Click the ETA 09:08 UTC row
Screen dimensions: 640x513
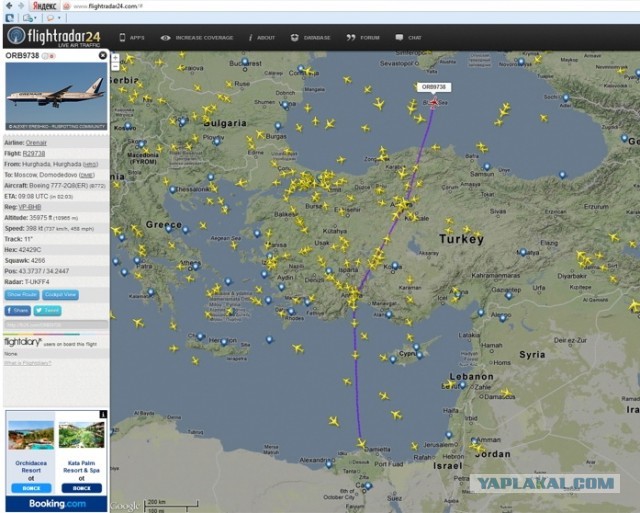56,196
